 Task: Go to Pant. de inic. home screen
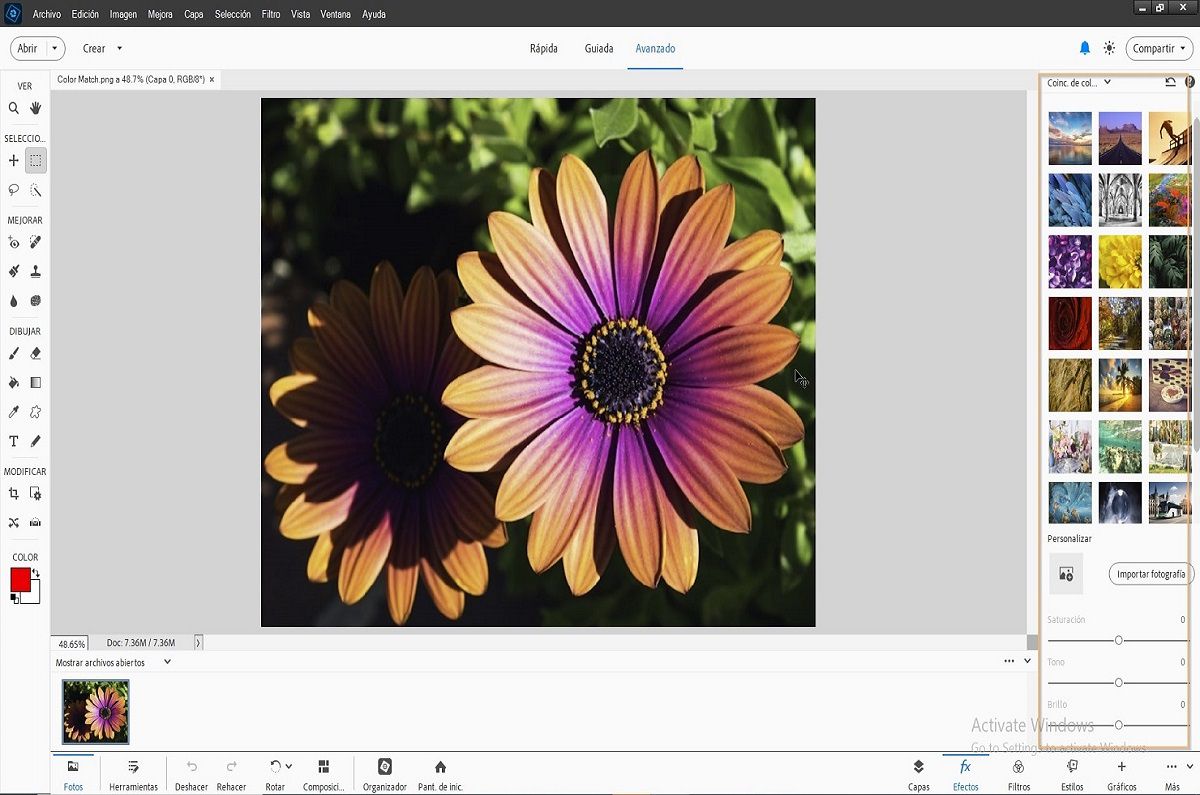pos(440,774)
